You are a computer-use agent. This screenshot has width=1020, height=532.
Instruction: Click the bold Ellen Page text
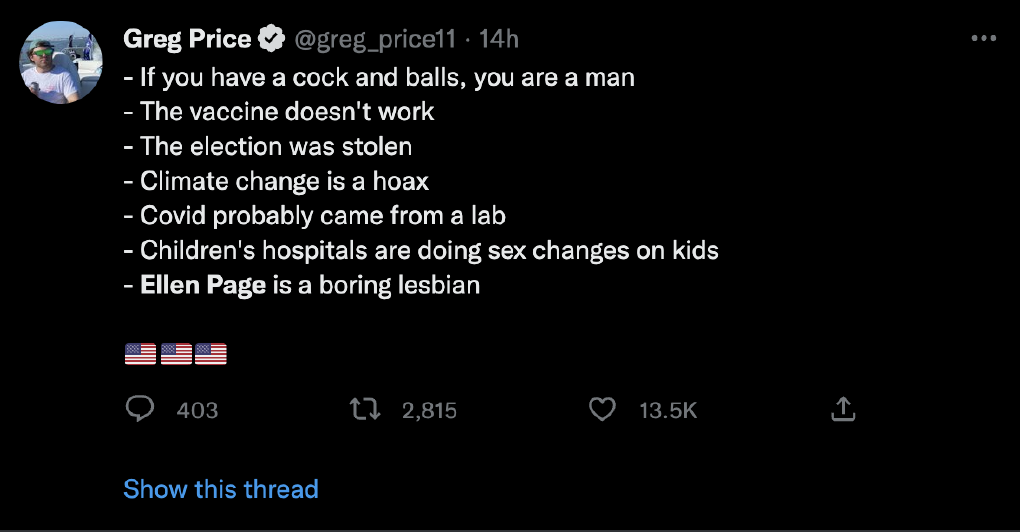[x=203, y=285]
